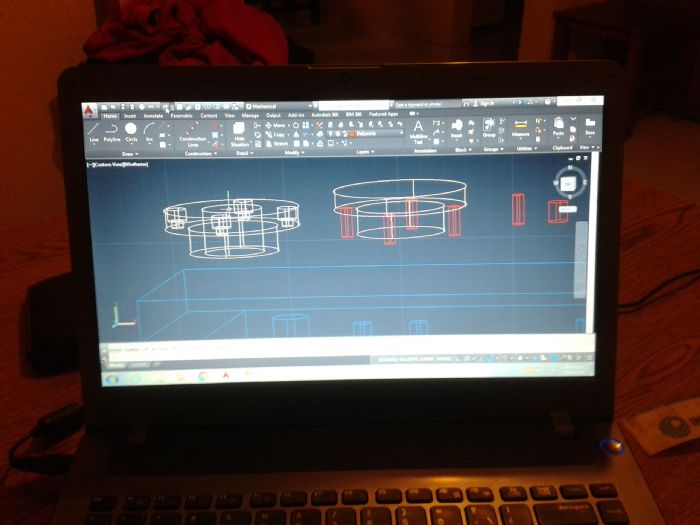This screenshot has height=525, width=700.
Task: Switch to the Home ribbon tab
Action: (109, 116)
